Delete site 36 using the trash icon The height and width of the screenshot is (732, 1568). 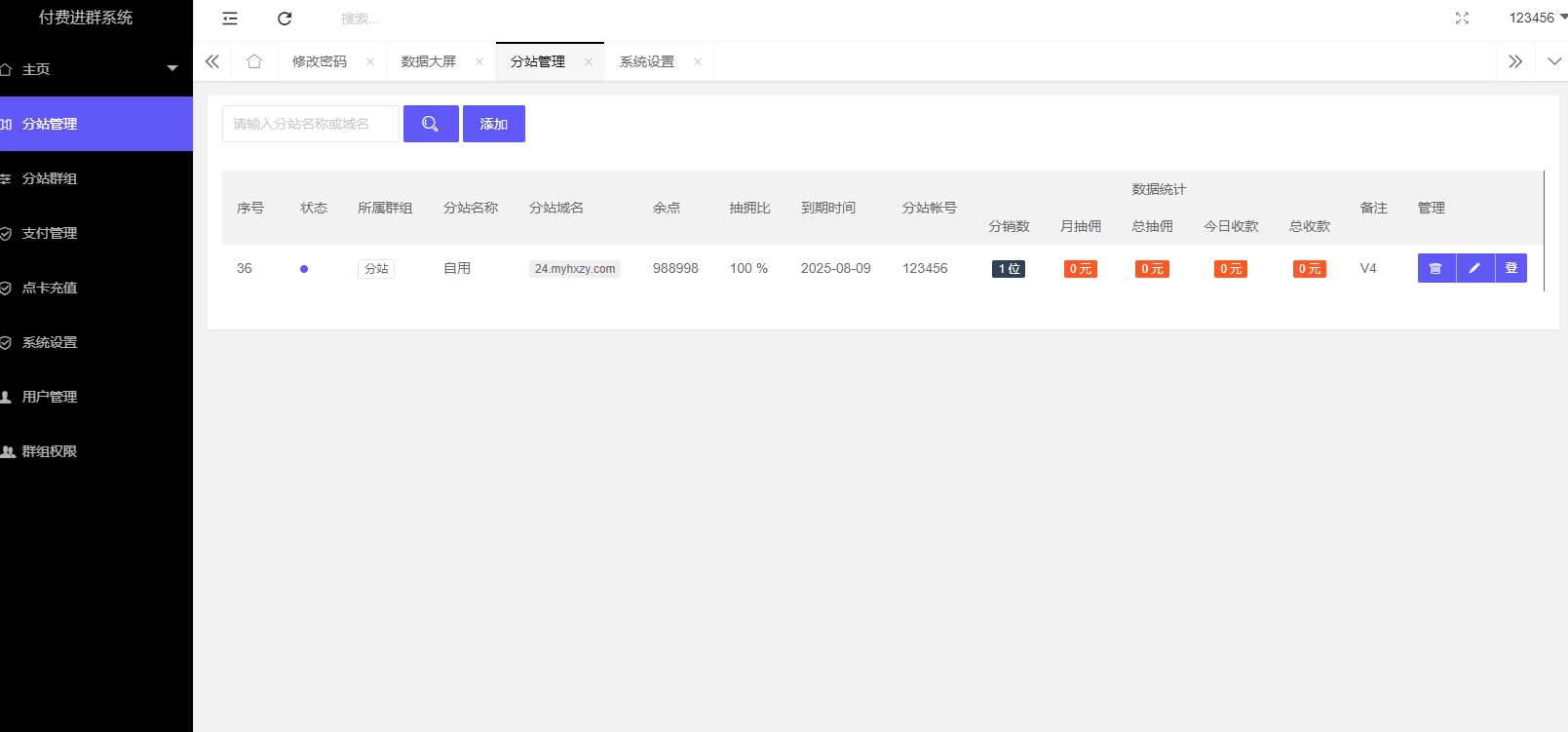[x=1435, y=268]
